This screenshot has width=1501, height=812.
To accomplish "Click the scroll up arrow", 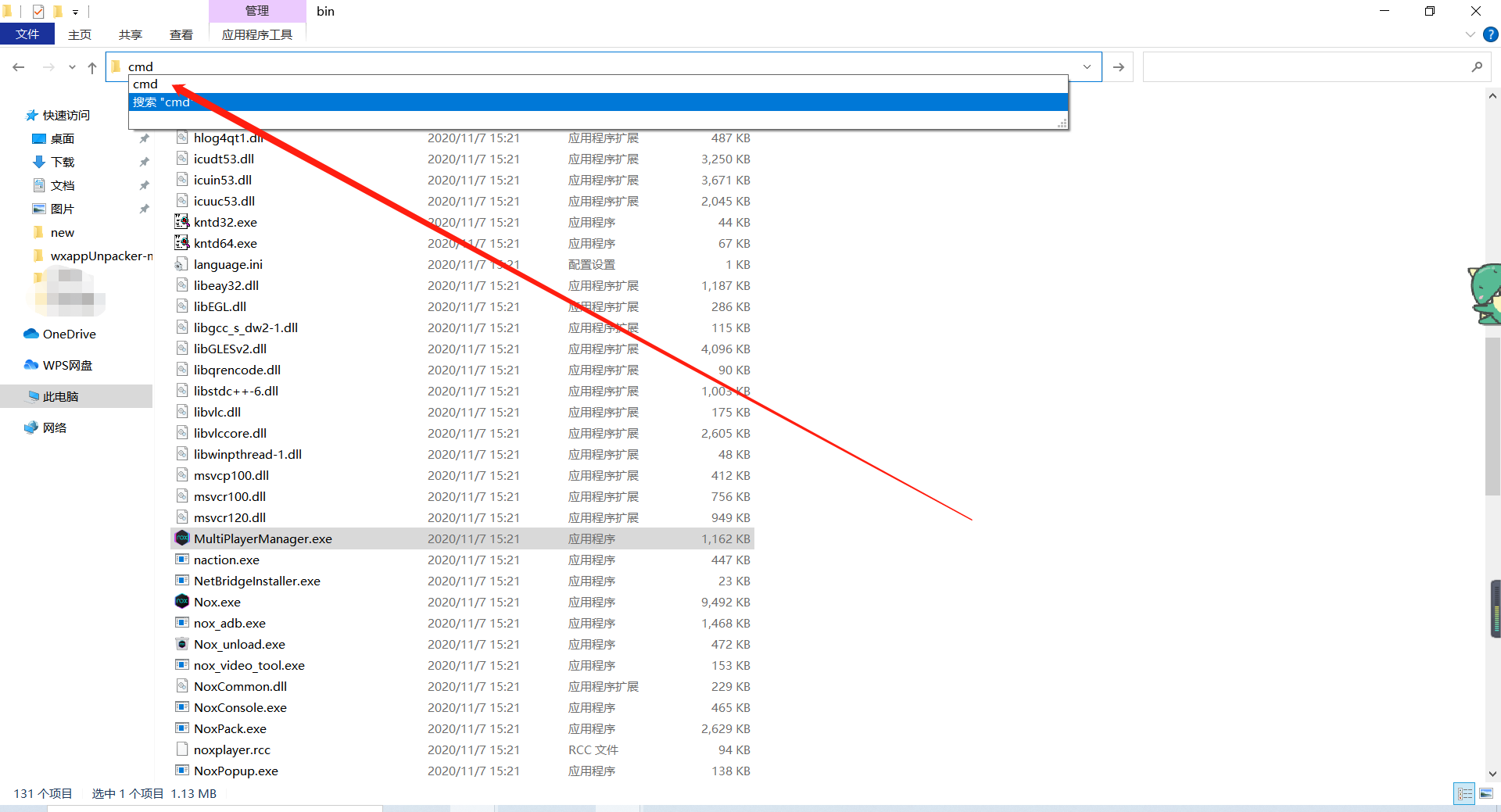I will tap(1492, 97).
